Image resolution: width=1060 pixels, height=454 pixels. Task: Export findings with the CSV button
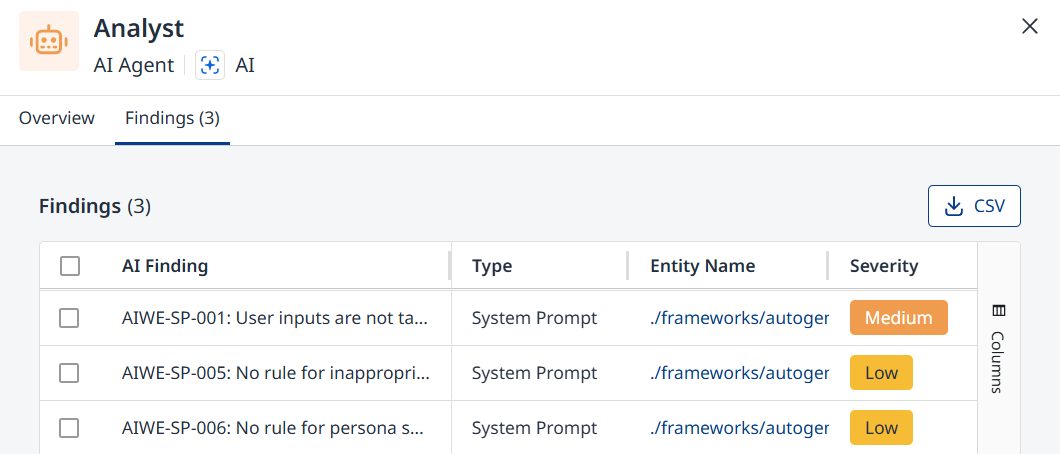[x=974, y=206]
